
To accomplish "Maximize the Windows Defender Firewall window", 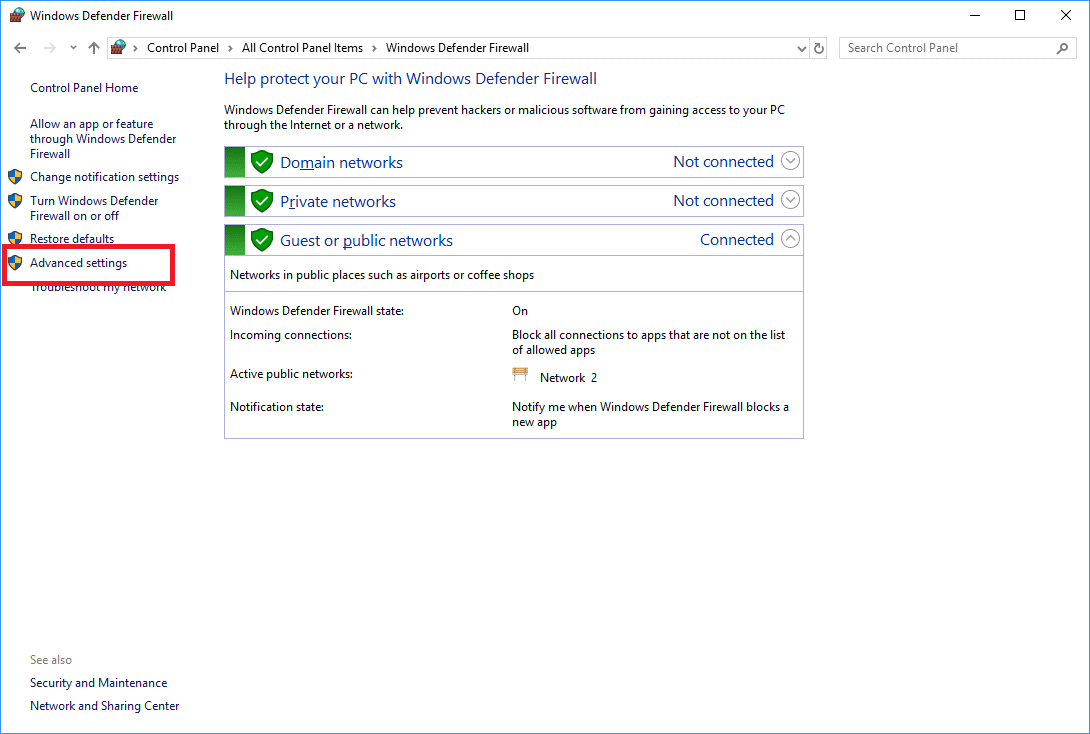I will tap(1020, 15).
